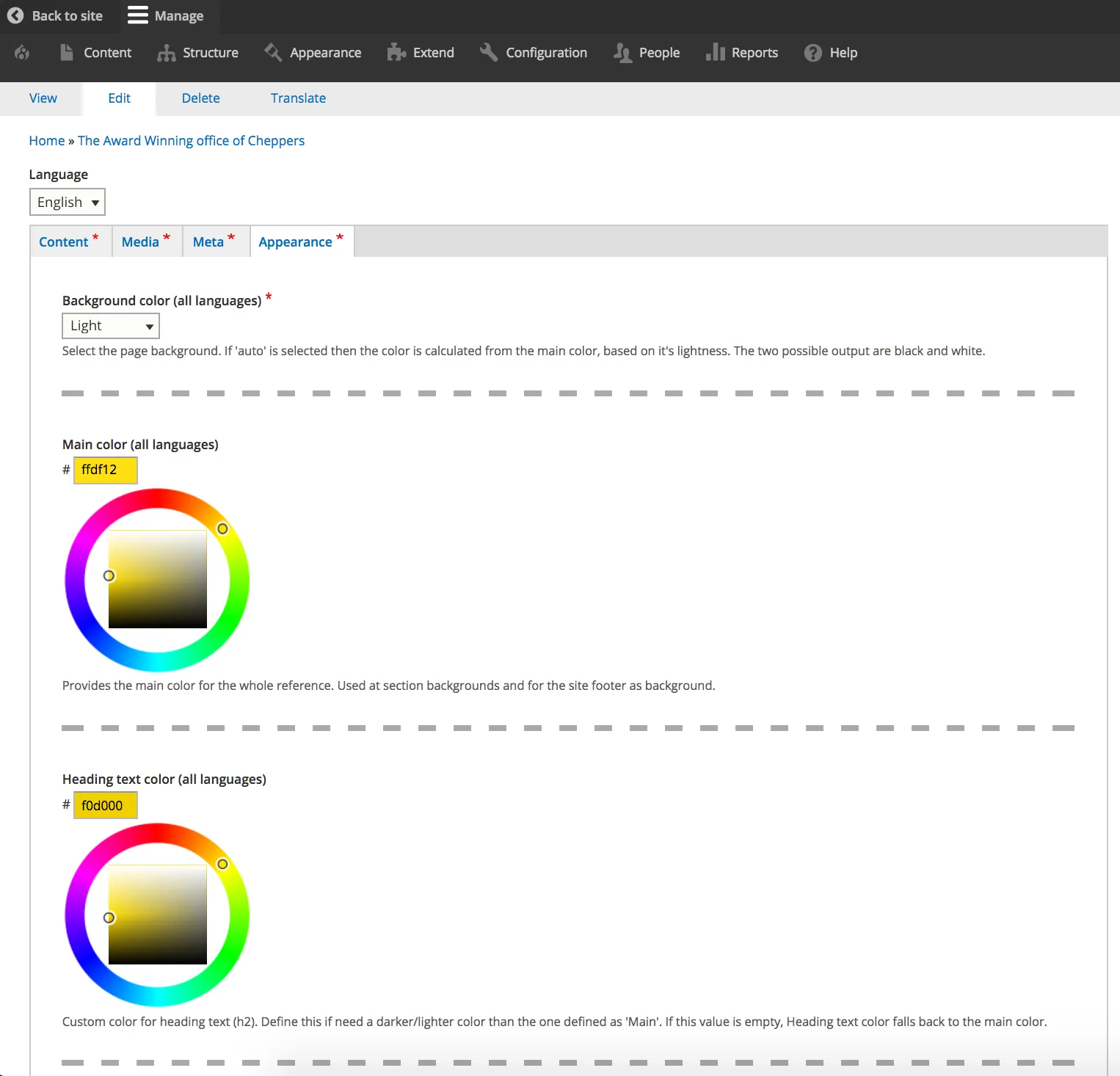
Task: Open the Translate tab
Action: 298,98
